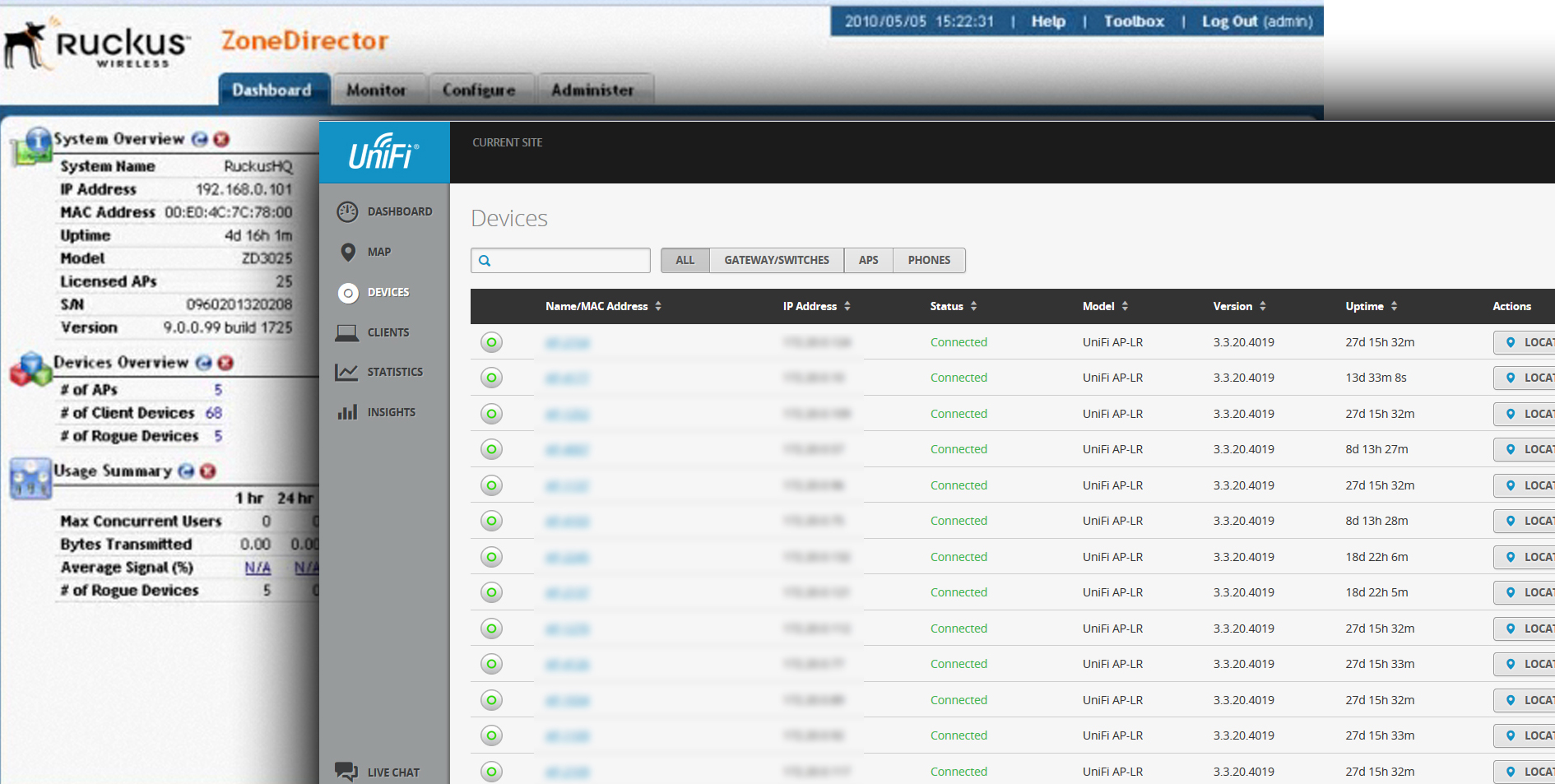Click the status icon of the 8d 13h 27m device
Screen dimensions: 1555x784
tap(492, 449)
